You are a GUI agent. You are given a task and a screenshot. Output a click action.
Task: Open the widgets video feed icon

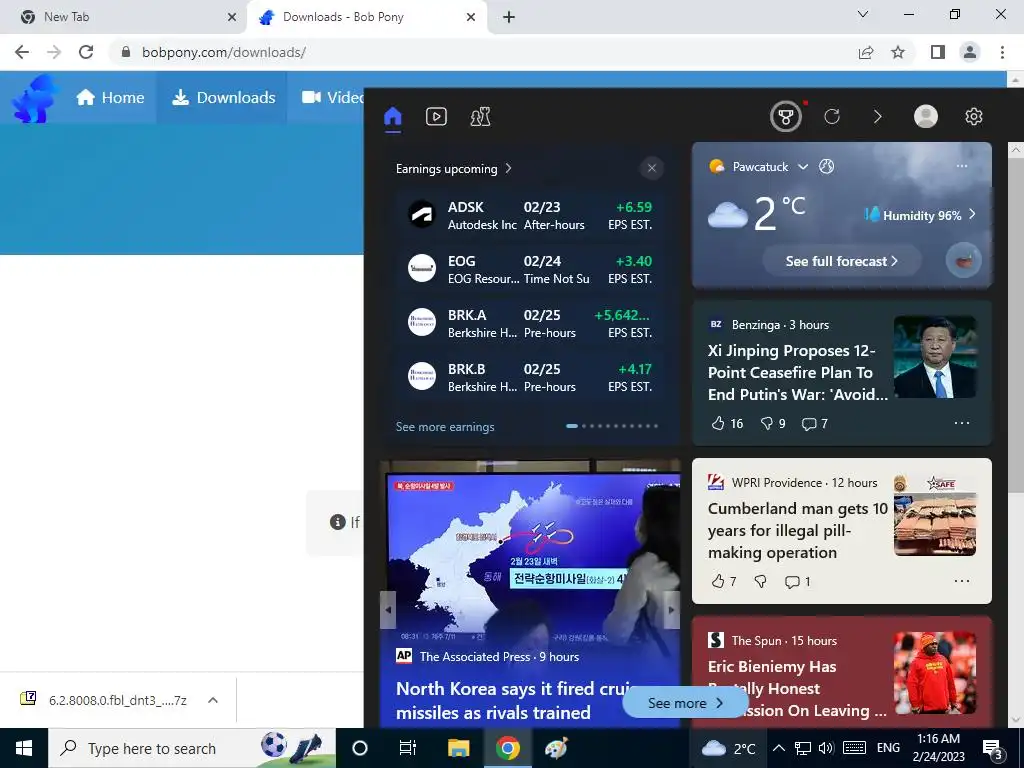tap(436, 117)
